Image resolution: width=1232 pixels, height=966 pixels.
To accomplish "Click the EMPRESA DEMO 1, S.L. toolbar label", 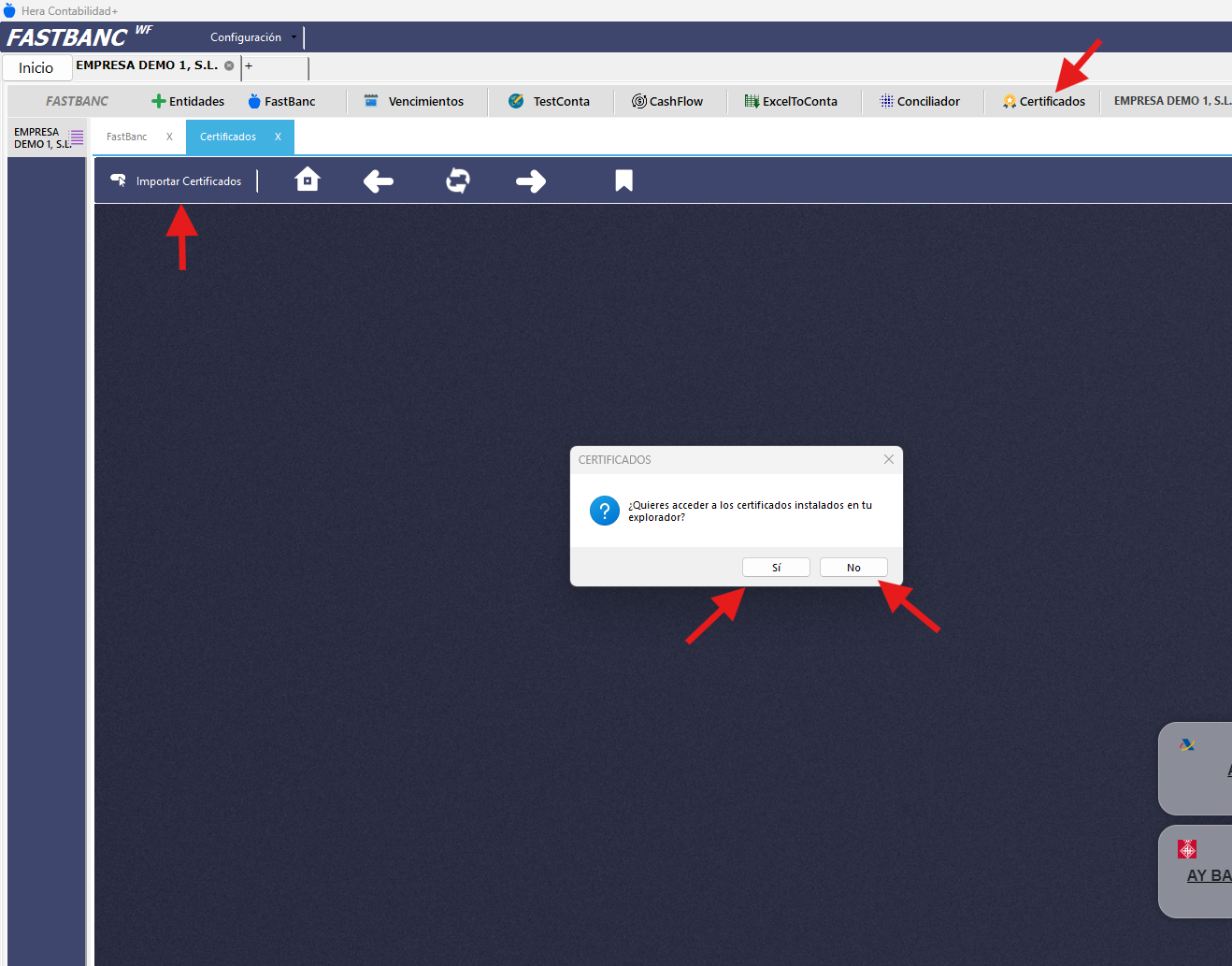I will tap(1172, 101).
